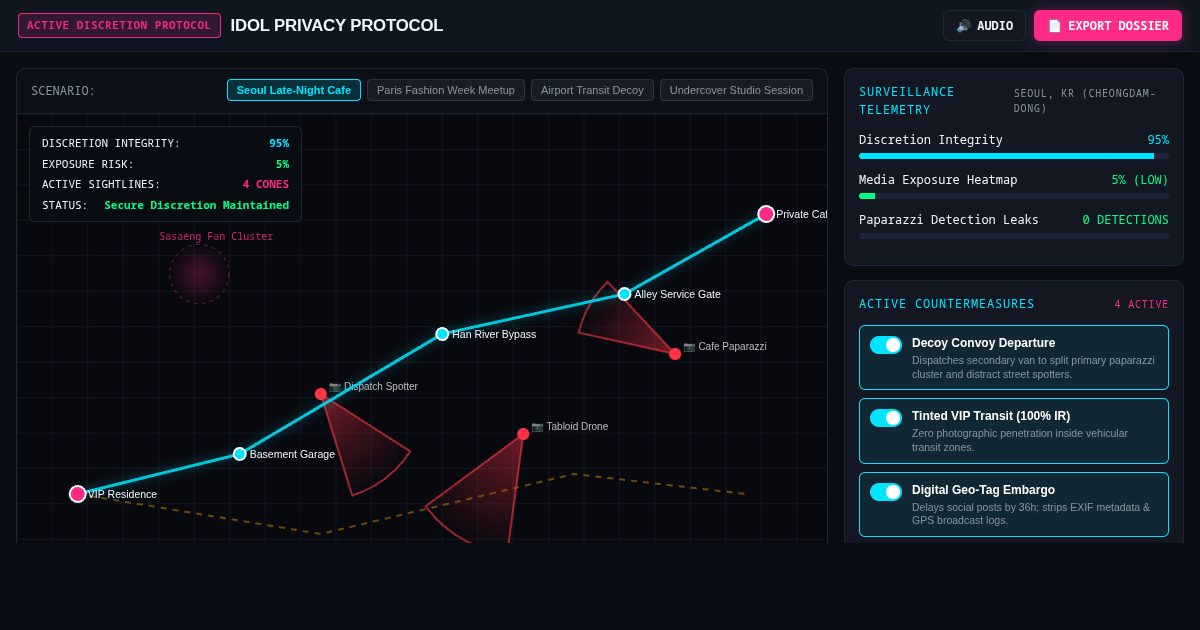1200x630 pixels.
Task: Click the EXPOSURE RISK 5% value
Action: (282, 164)
